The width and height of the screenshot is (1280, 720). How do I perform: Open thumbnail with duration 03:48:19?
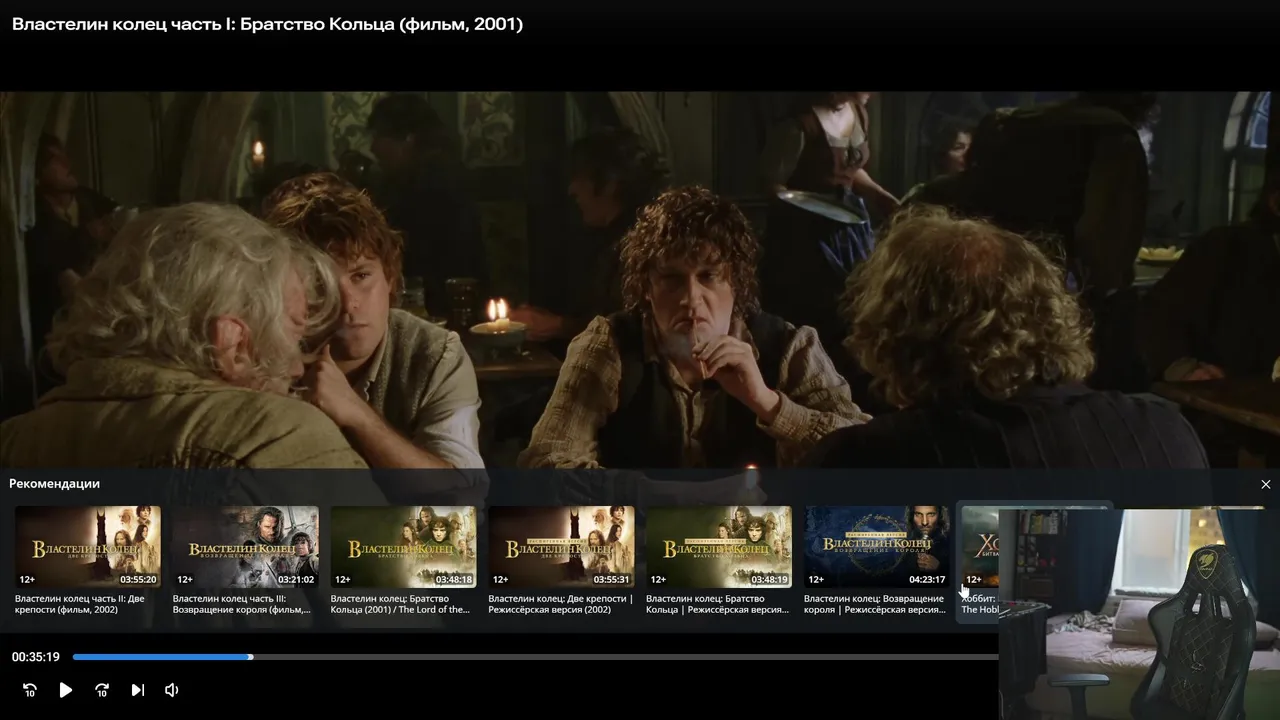click(x=719, y=547)
